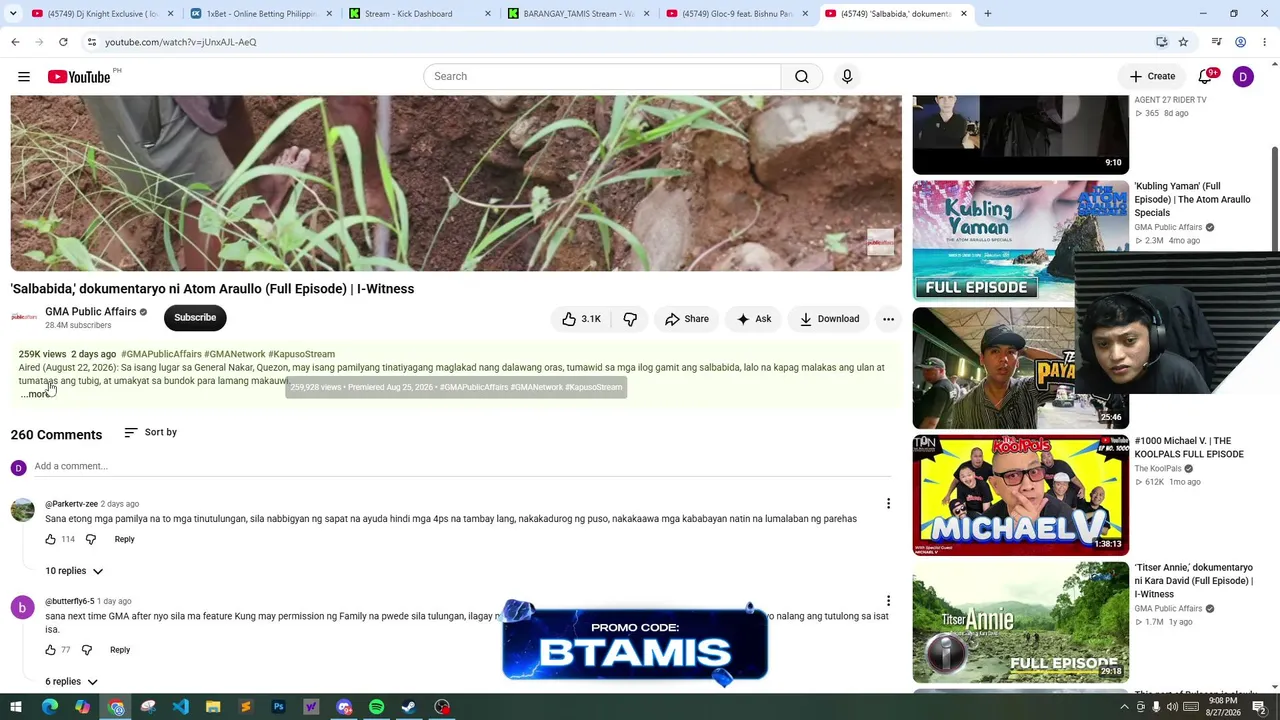Open options menu for @butterfly6-5 comment

click(888, 601)
